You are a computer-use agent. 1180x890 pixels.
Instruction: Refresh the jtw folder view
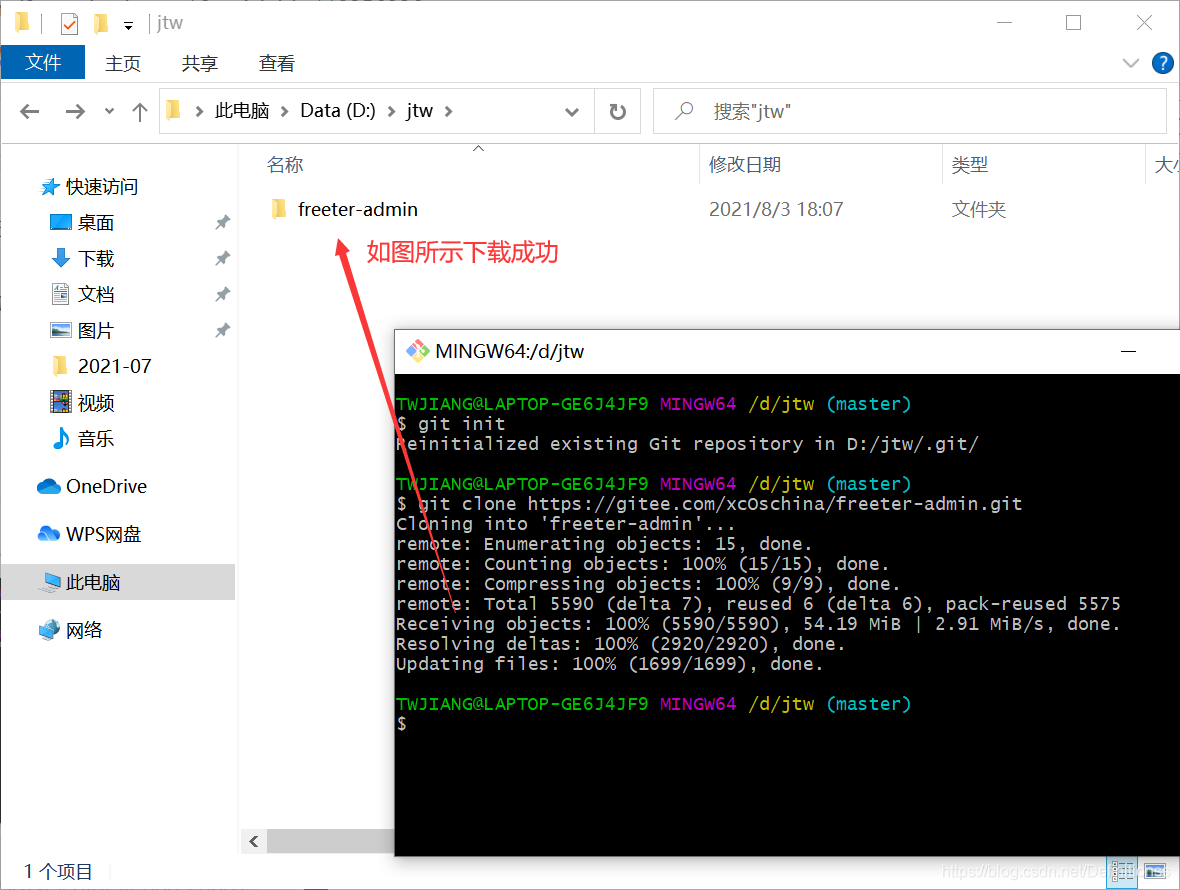click(618, 111)
